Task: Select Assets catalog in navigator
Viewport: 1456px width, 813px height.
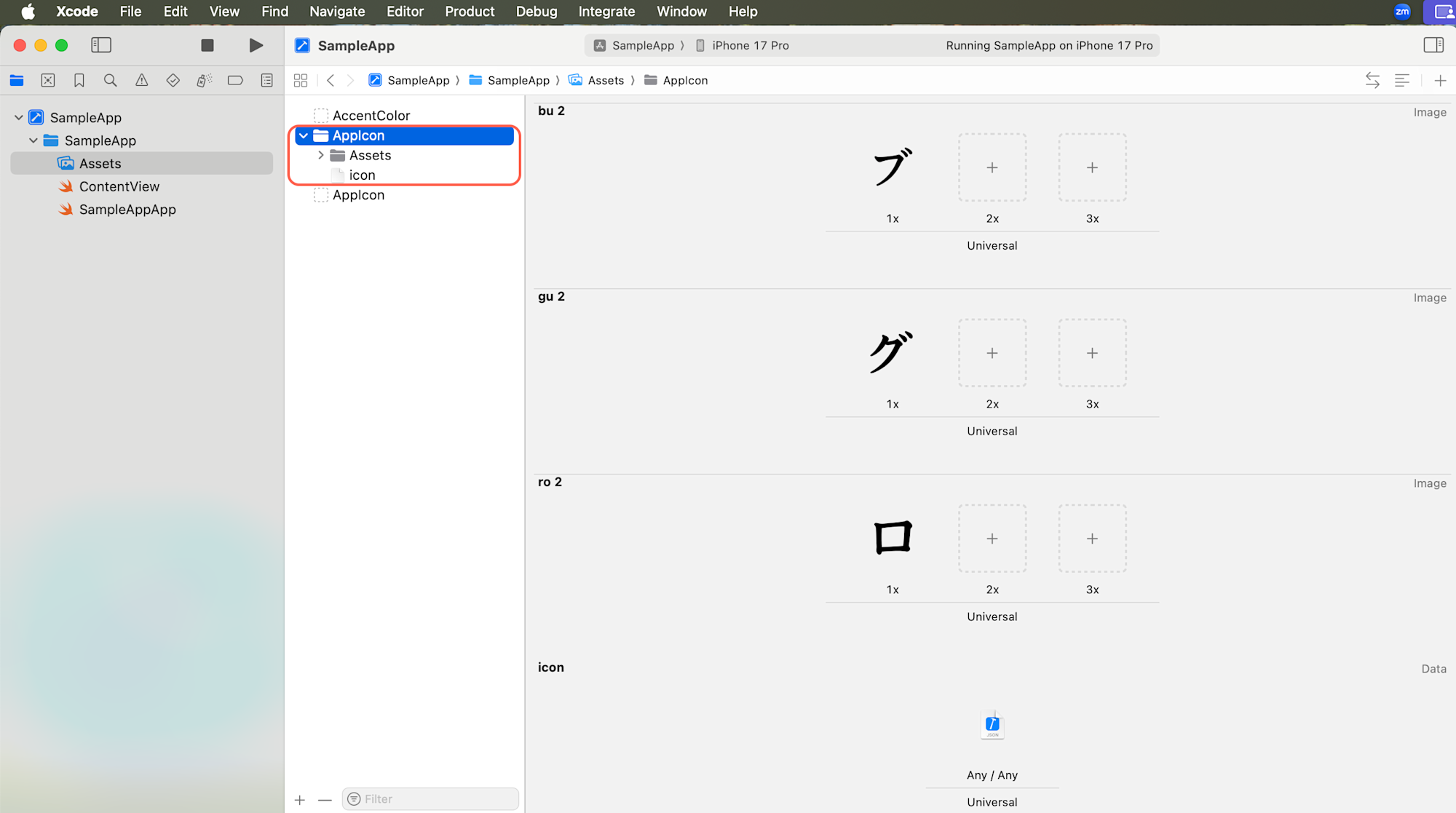Action: (142, 163)
